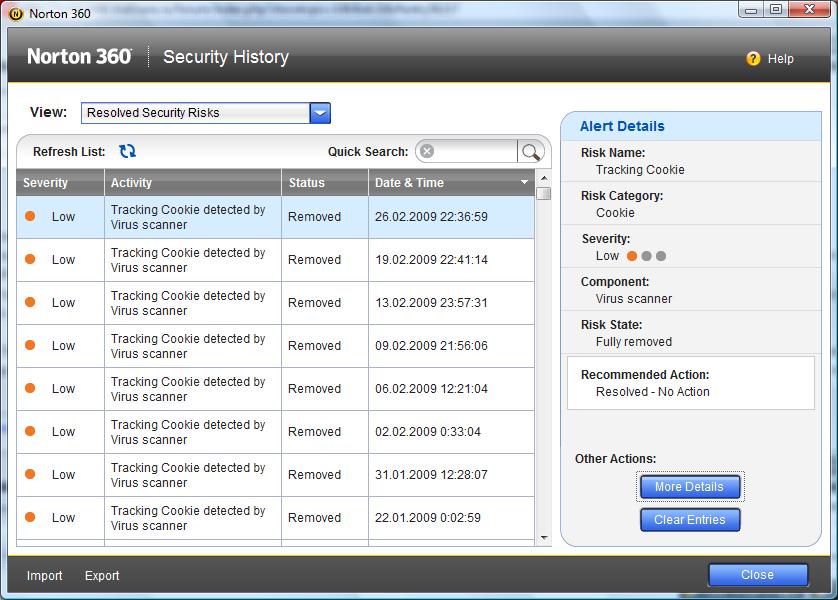Select the entry dated 02.02.2009 0:33:04

pyautogui.click(x=275, y=432)
